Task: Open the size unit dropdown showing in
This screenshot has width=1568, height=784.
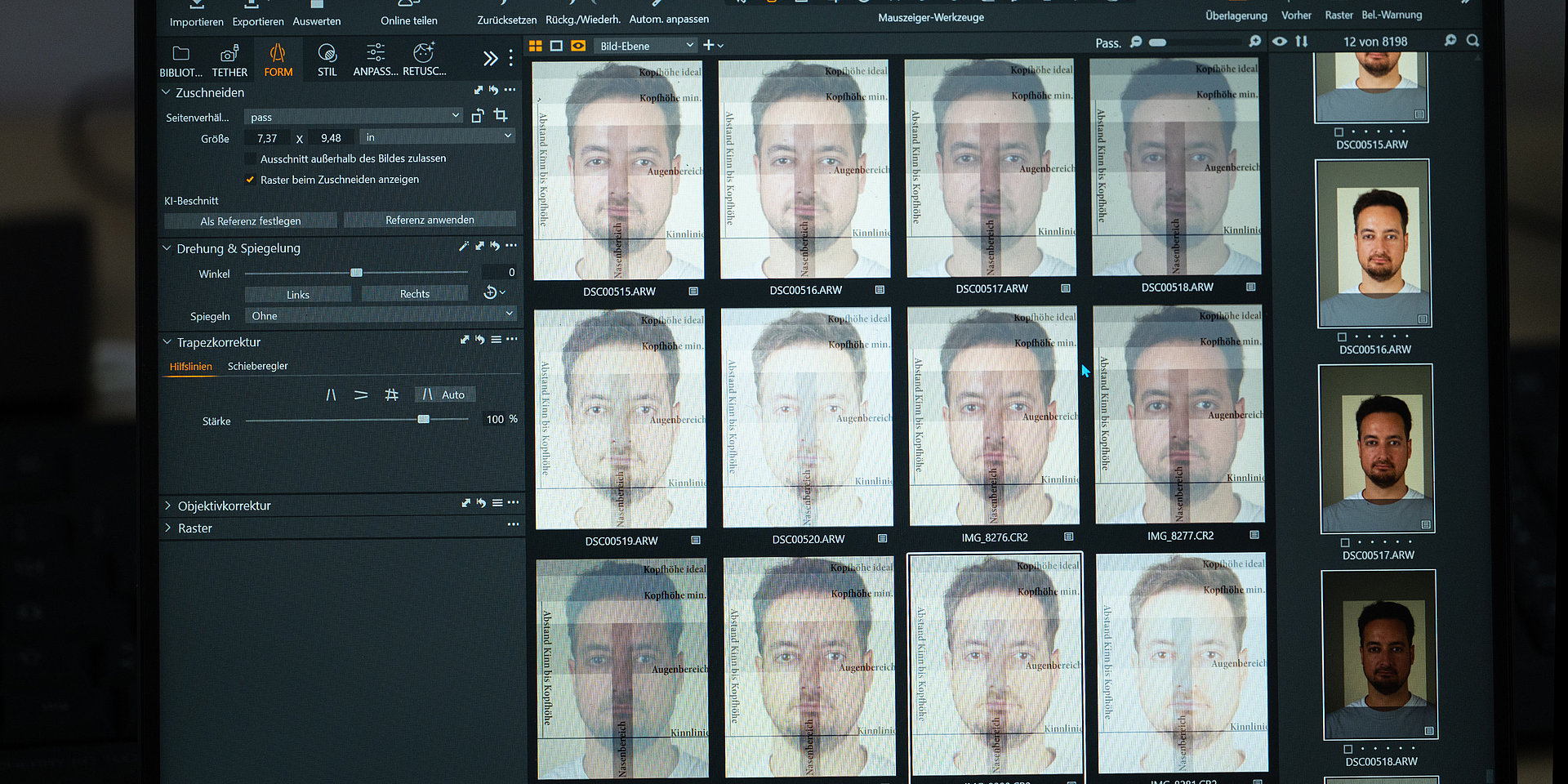Action: [439, 136]
